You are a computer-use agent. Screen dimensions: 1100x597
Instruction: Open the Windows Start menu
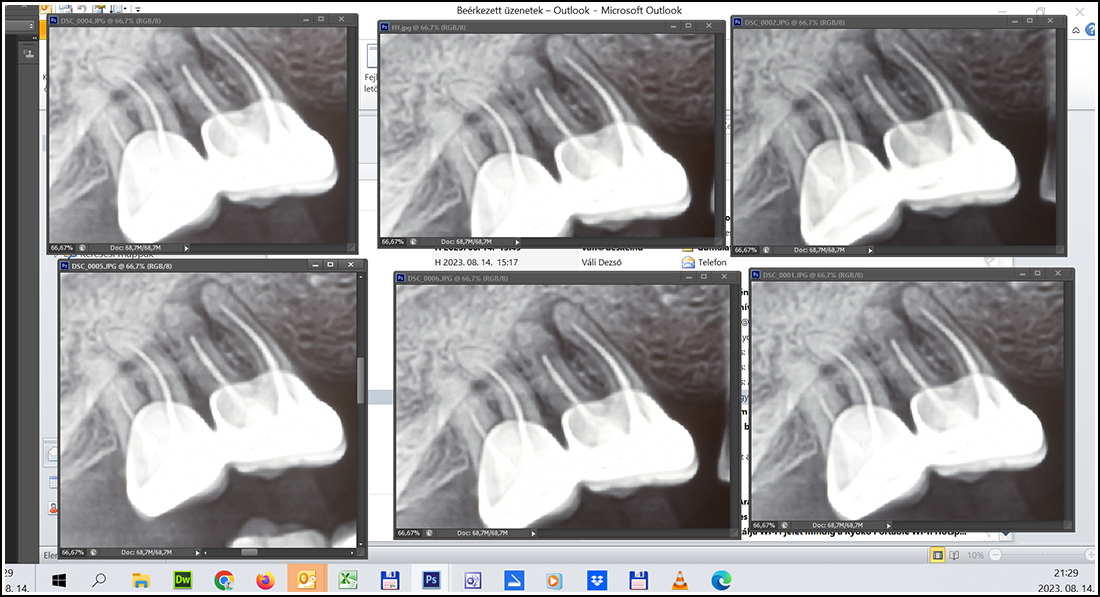[x=59, y=579]
